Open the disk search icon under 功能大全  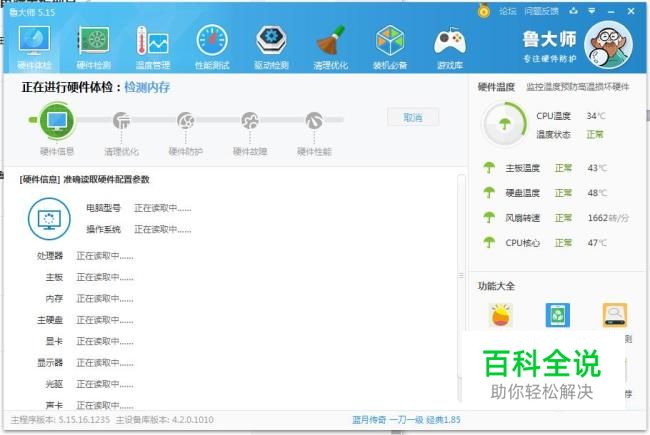tap(615, 315)
